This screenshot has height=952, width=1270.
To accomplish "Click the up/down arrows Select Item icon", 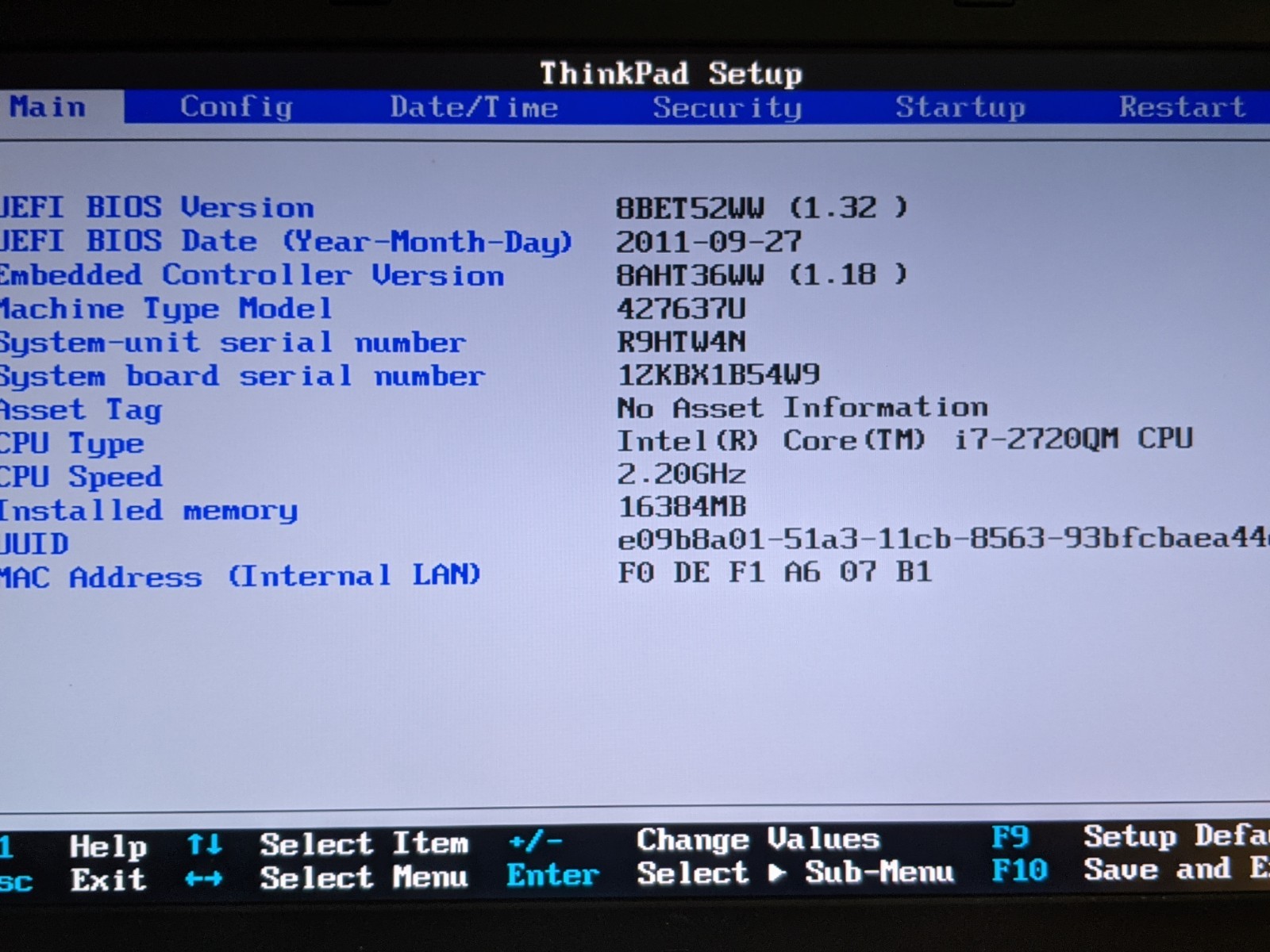I will pos(205,844).
